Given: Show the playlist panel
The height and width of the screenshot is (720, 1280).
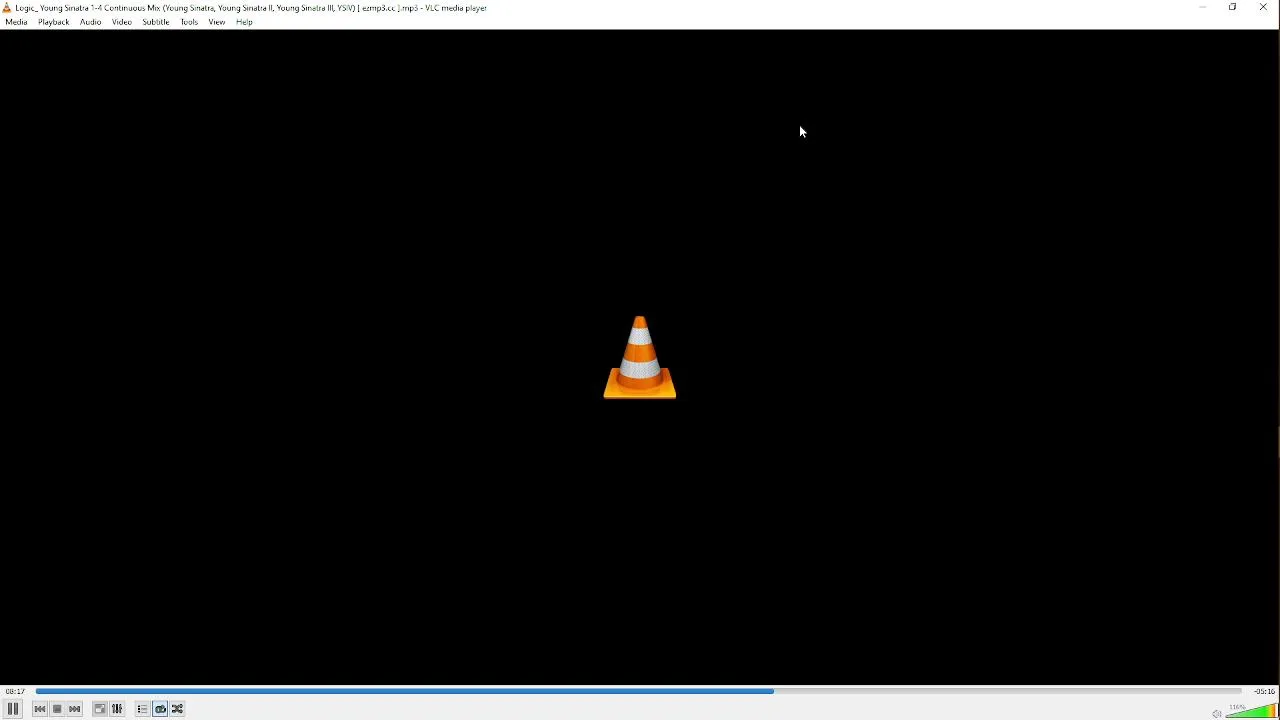Looking at the screenshot, I should 143,709.
